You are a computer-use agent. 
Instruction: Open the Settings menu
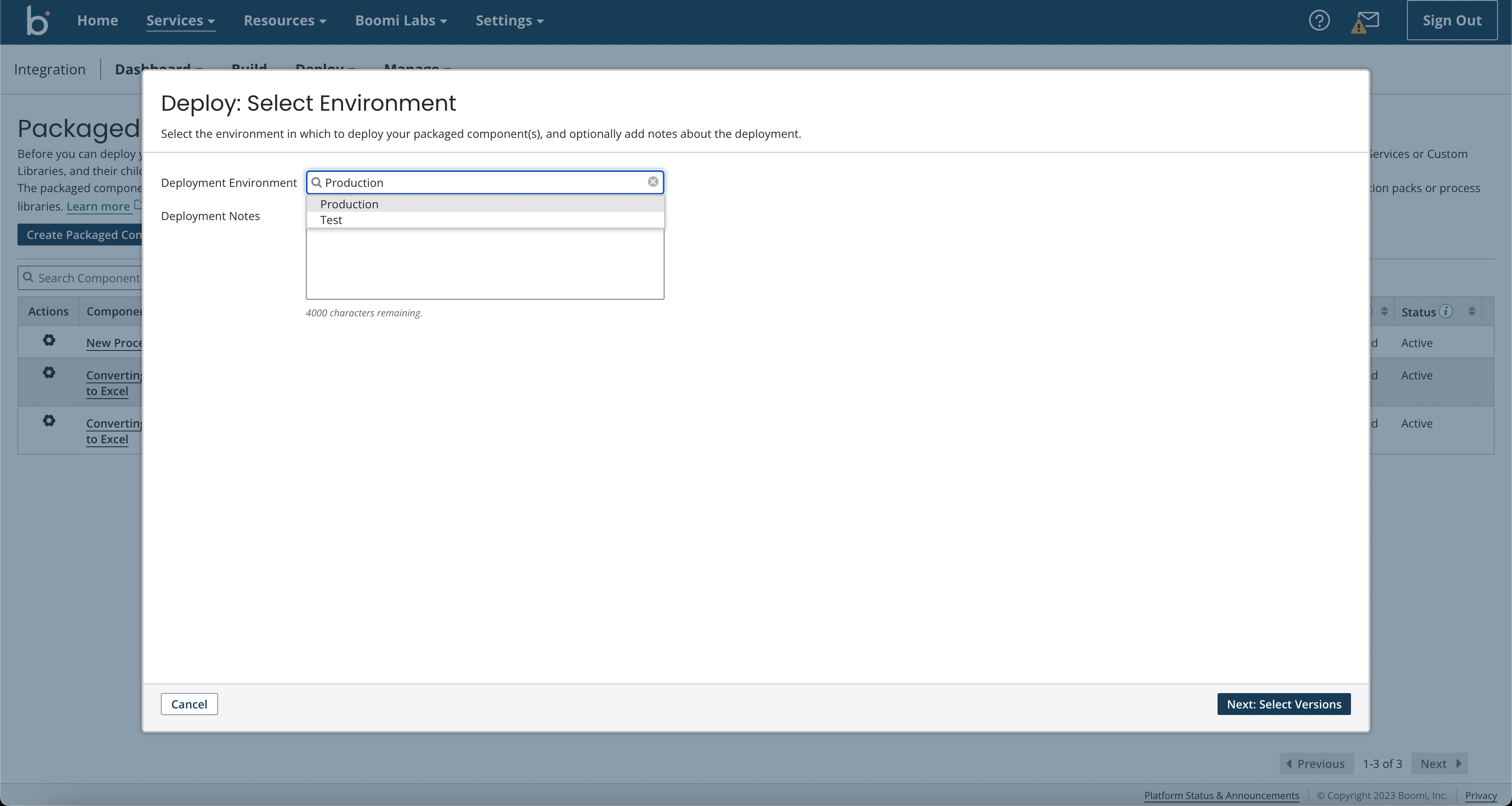(510, 21)
